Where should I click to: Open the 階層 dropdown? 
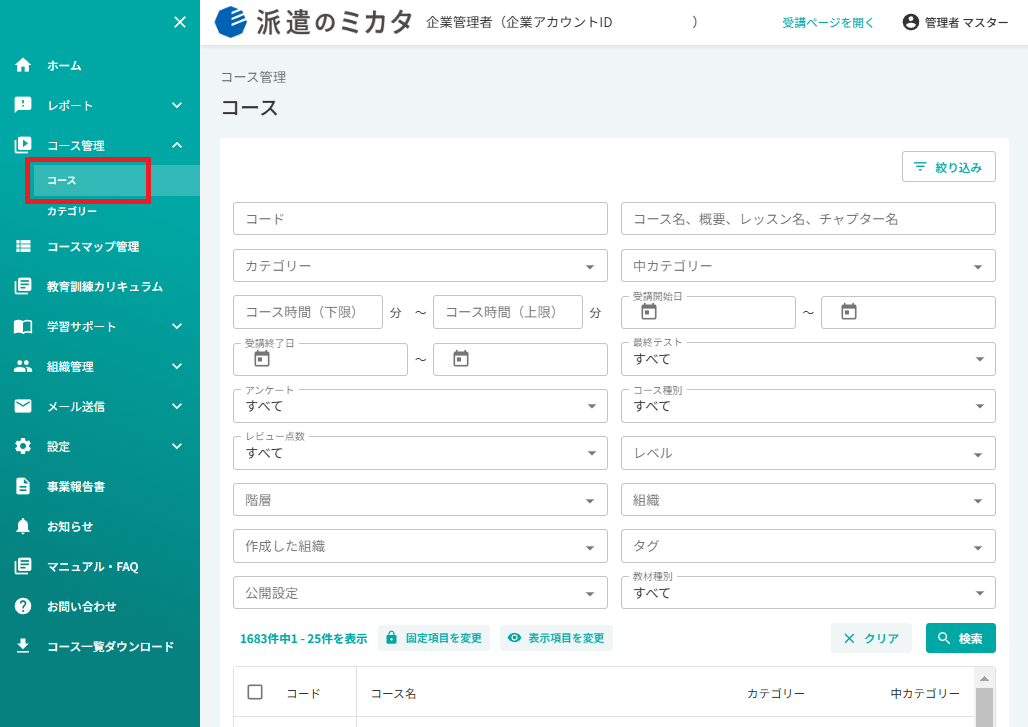[x=420, y=500]
